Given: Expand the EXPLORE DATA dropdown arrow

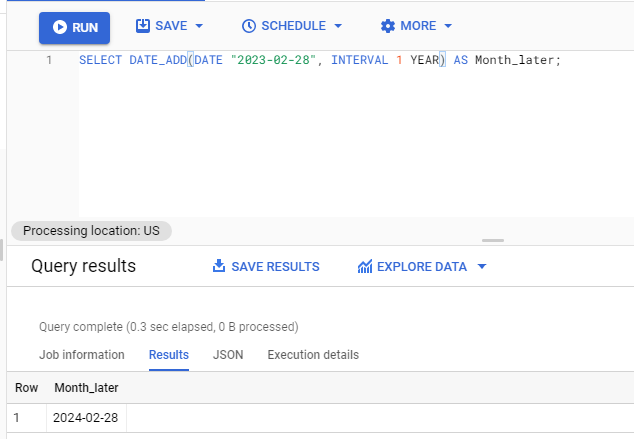Looking at the screenshot, I should coord(482,266).
